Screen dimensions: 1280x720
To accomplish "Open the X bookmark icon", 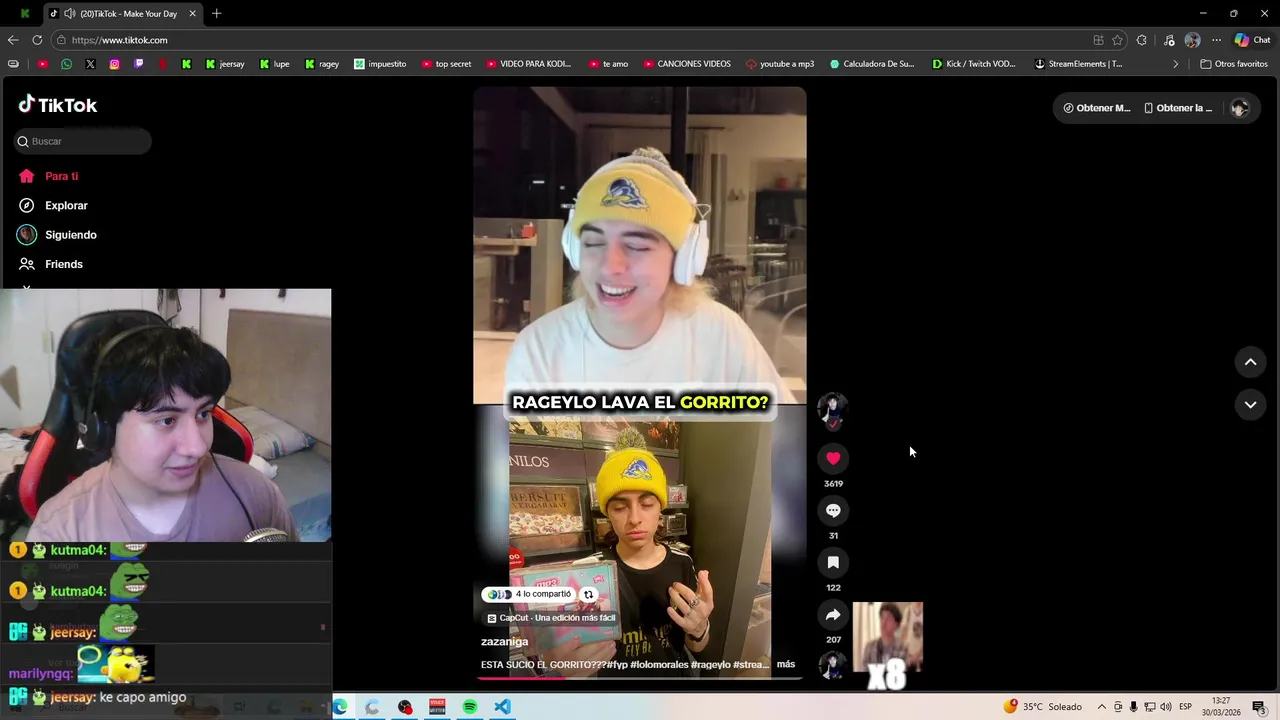I will click(90, 64).
